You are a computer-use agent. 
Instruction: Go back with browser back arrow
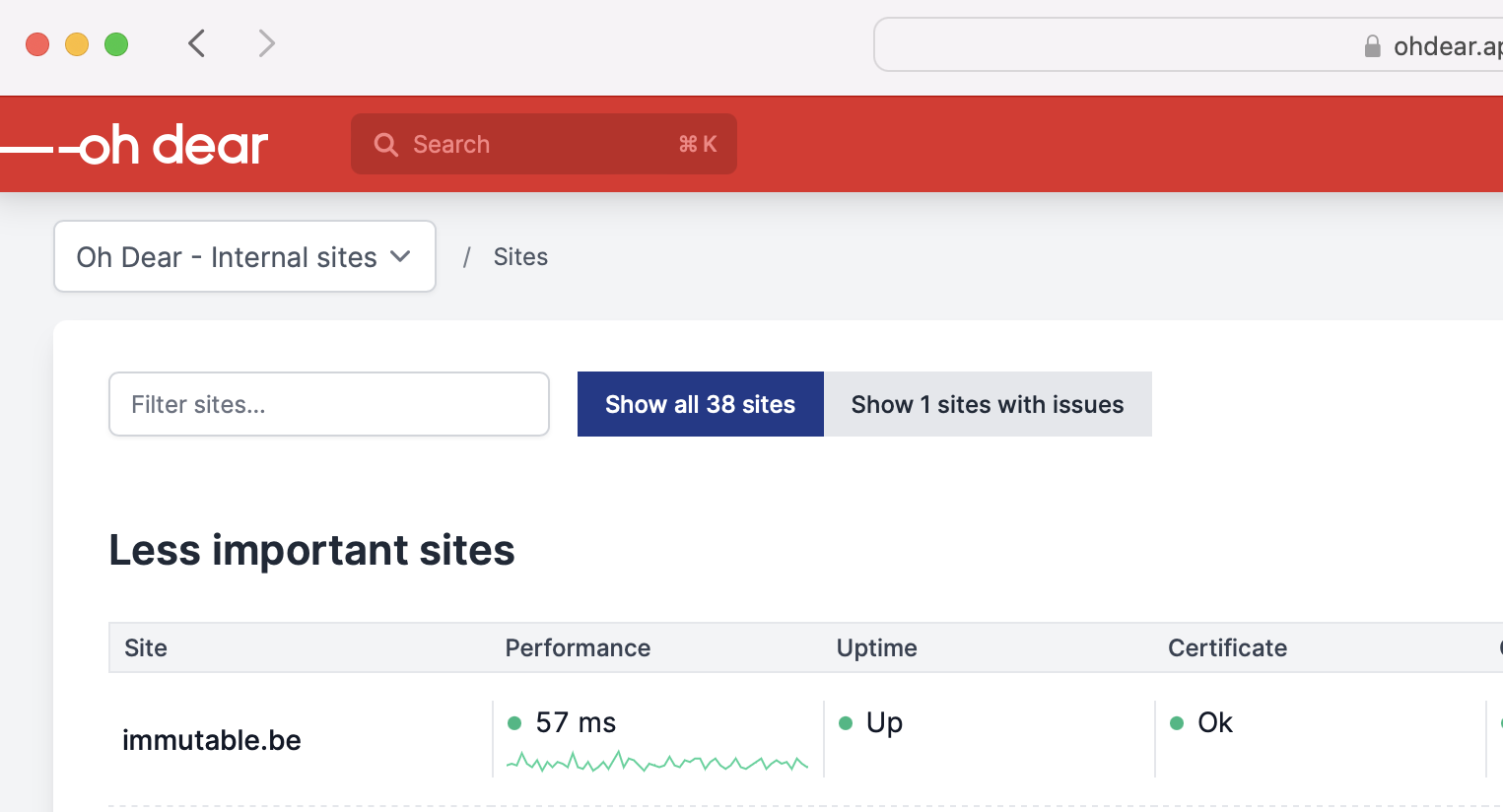(197, 43)
